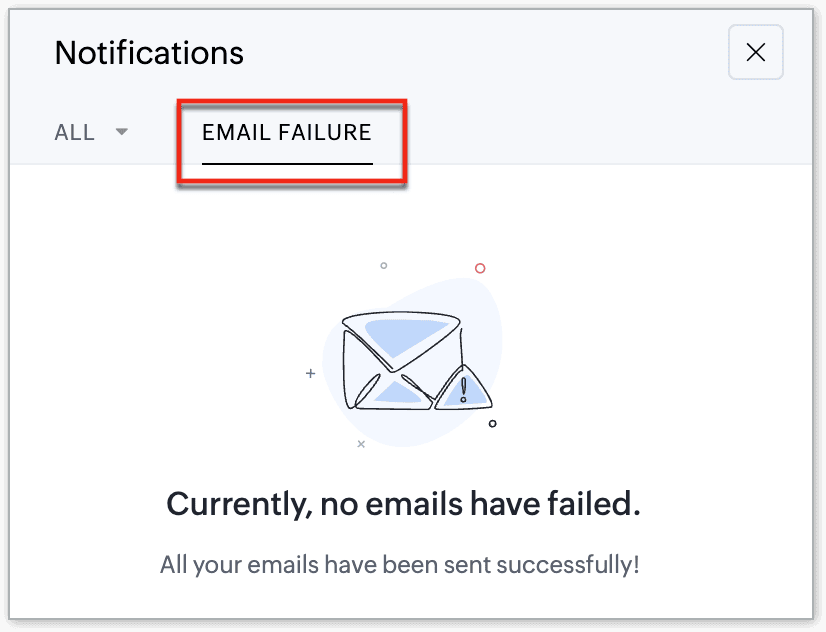
Task: Click "All your emails have been sent successfully!" text
Action: coord(400,565)
